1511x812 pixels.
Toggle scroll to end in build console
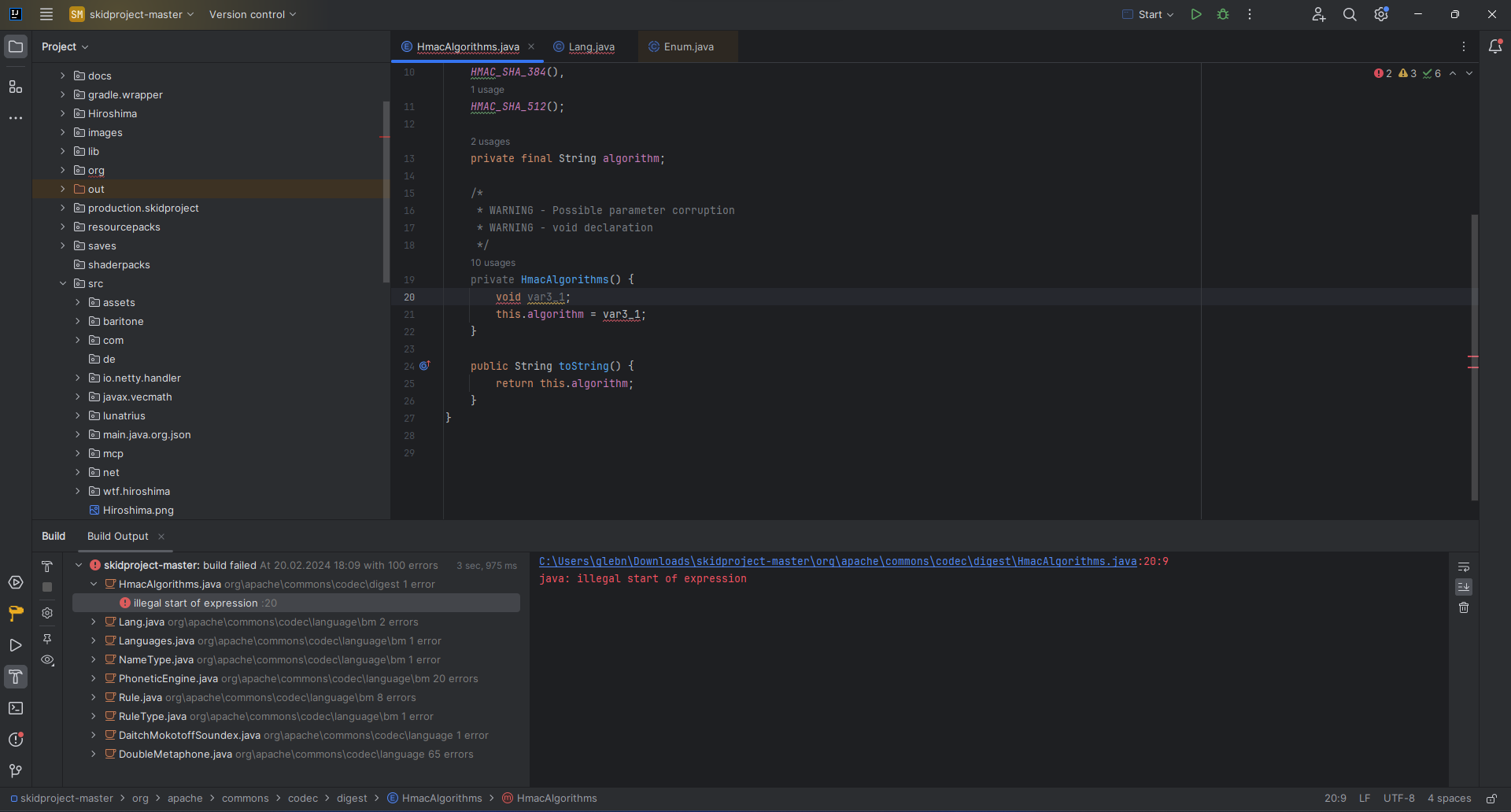(1464, 587)
